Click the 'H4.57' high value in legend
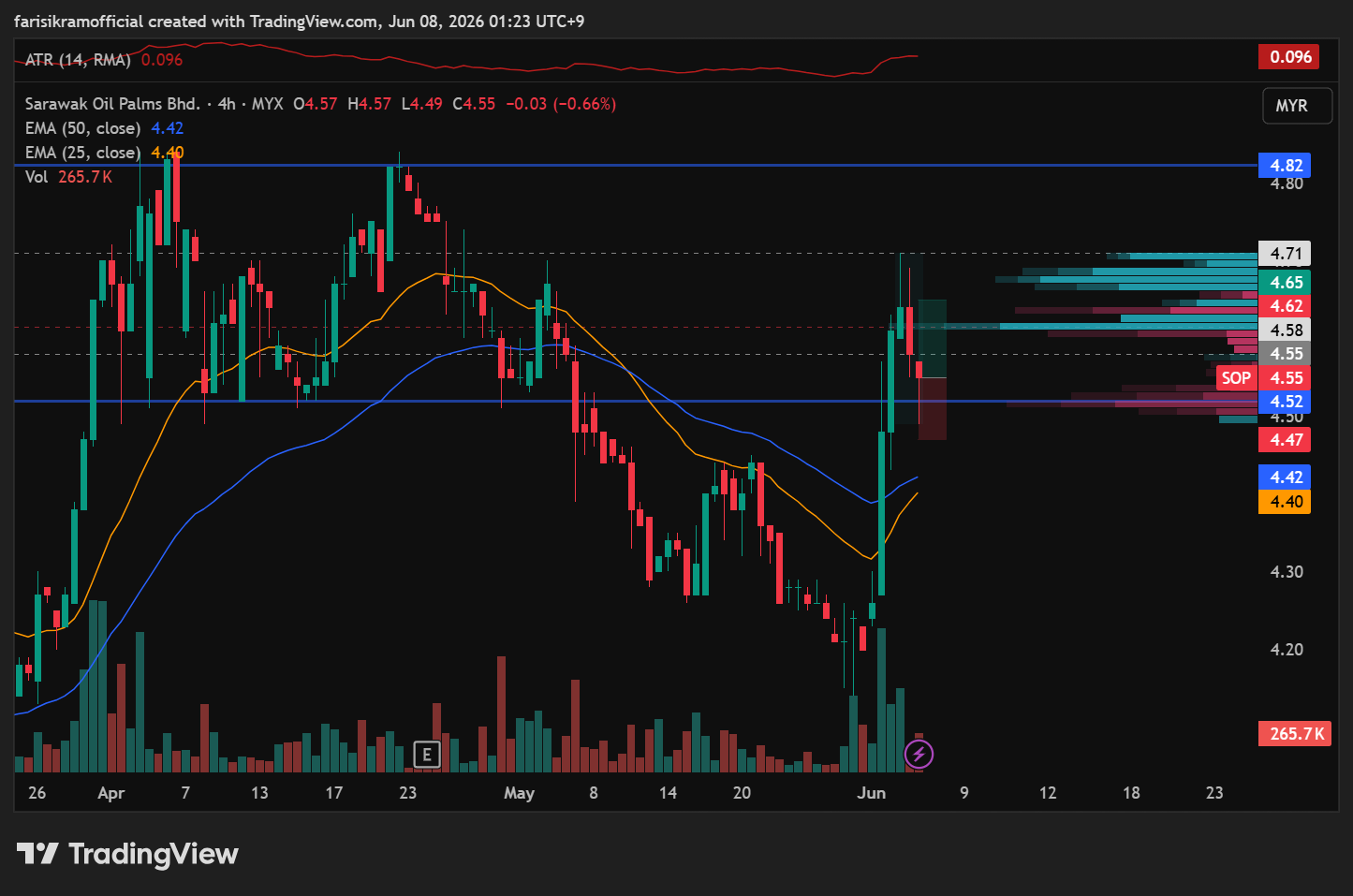 [x=369, y=104]
